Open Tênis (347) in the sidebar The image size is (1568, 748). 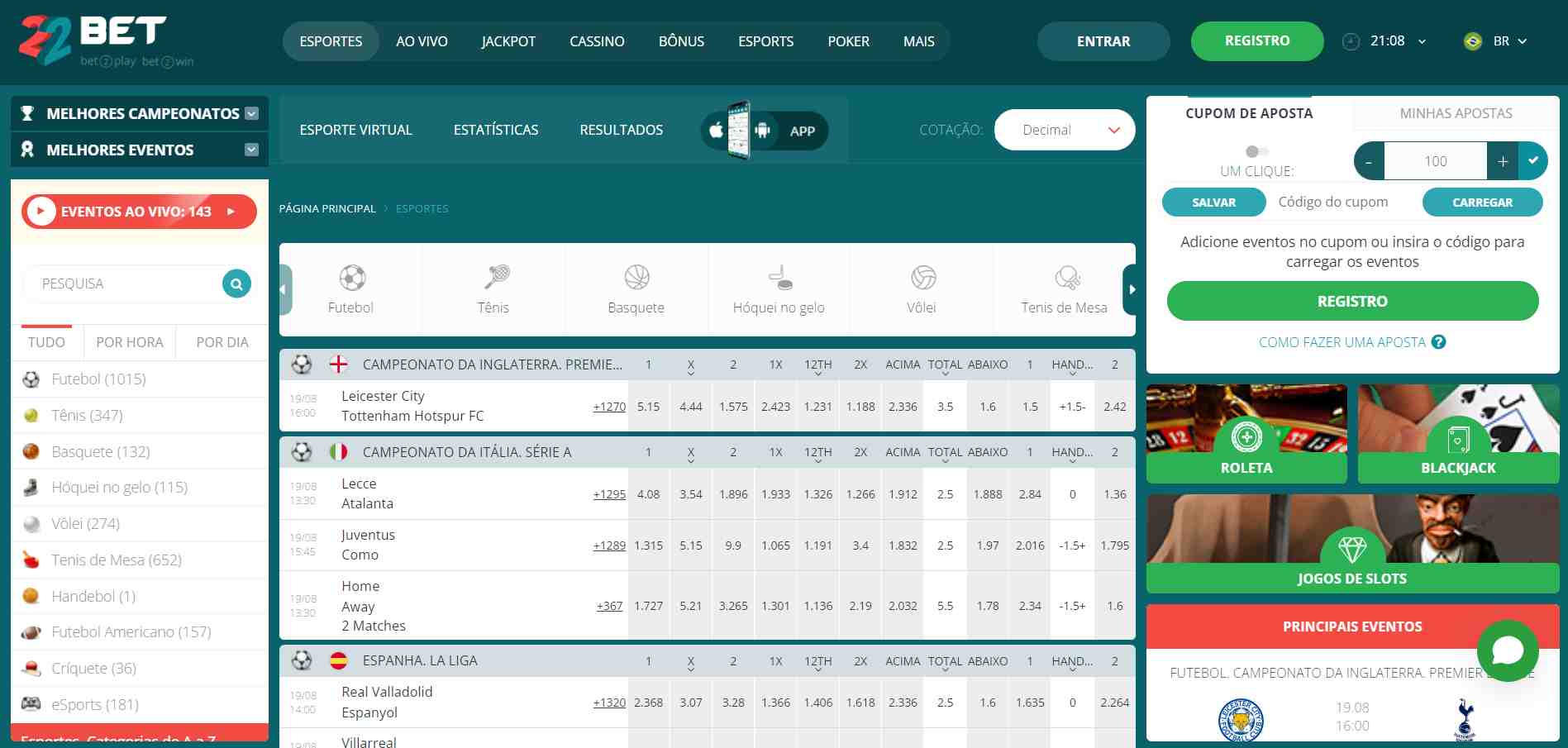click(140, 416)
